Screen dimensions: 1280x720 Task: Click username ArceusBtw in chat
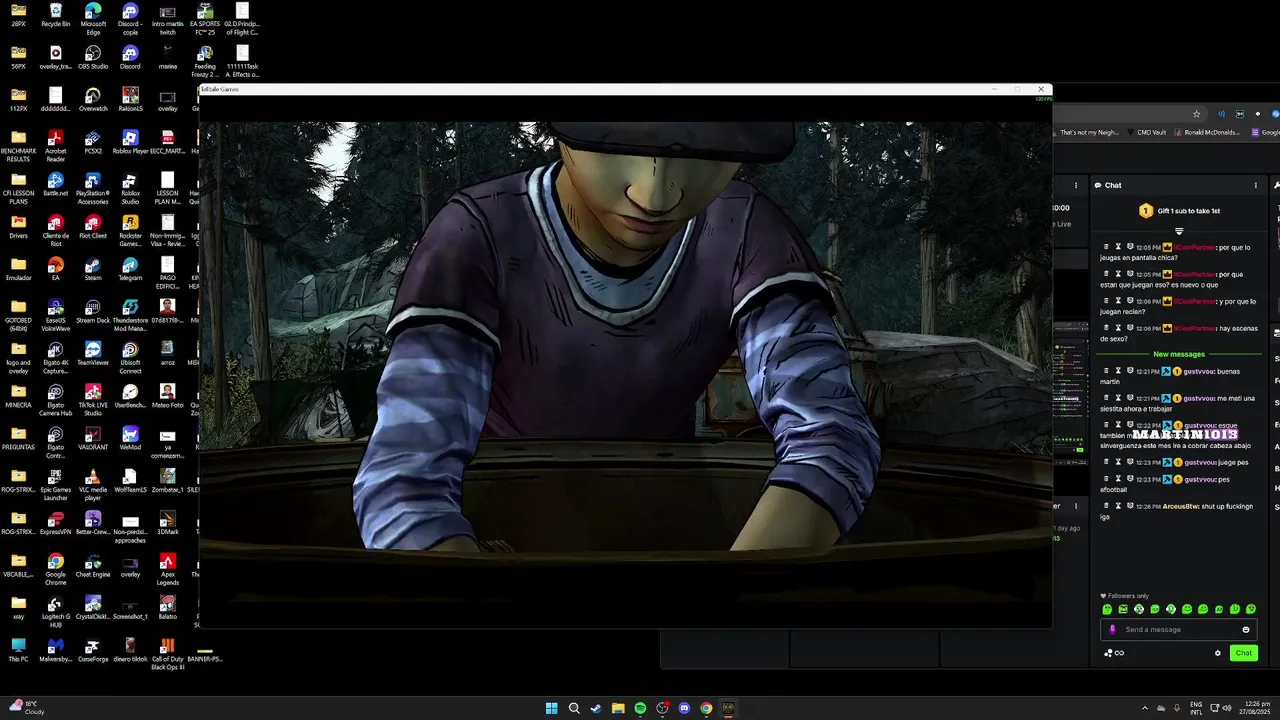click(x=1180, y=506)
